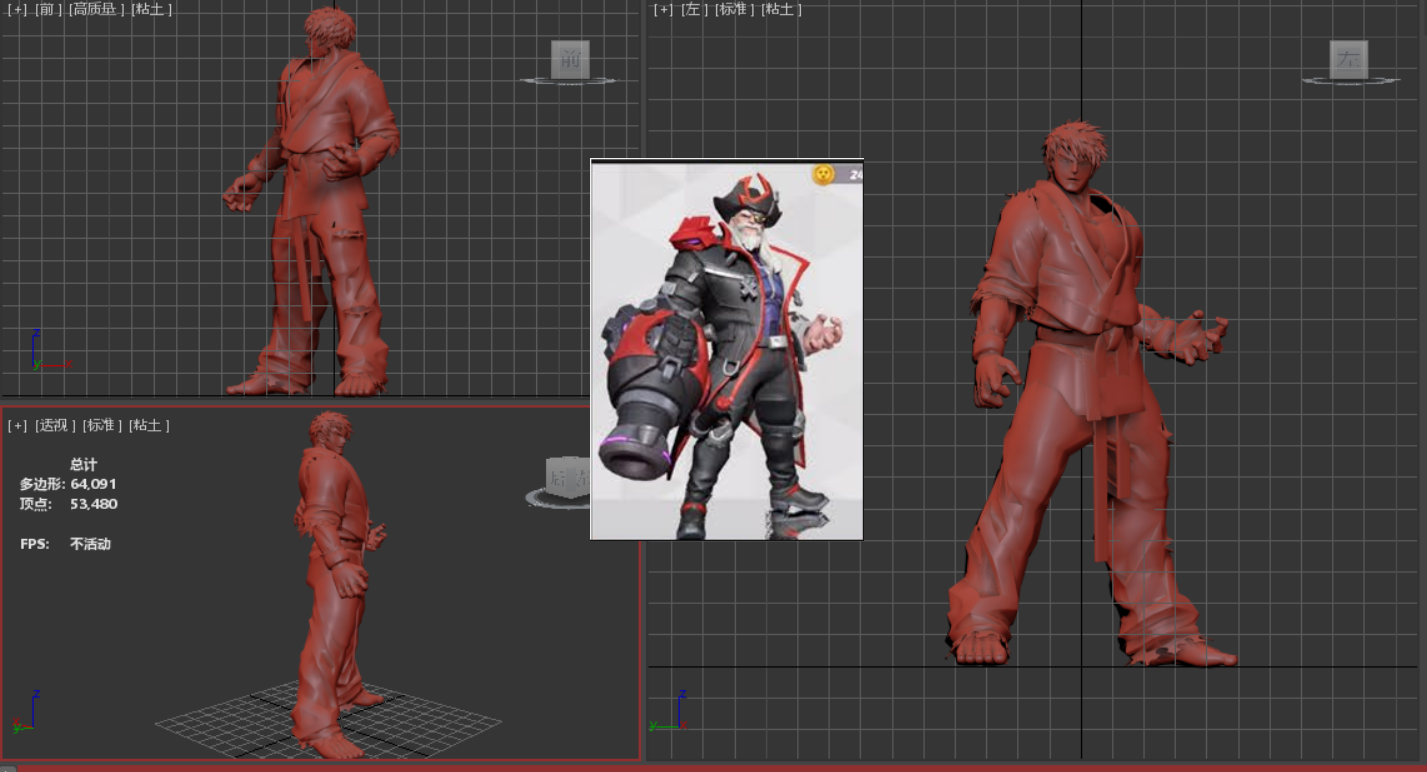Image resolution: width=1427 pixels, height=772 pixels.
Task: Open the [左] view label menu
Action: [694, 9]
